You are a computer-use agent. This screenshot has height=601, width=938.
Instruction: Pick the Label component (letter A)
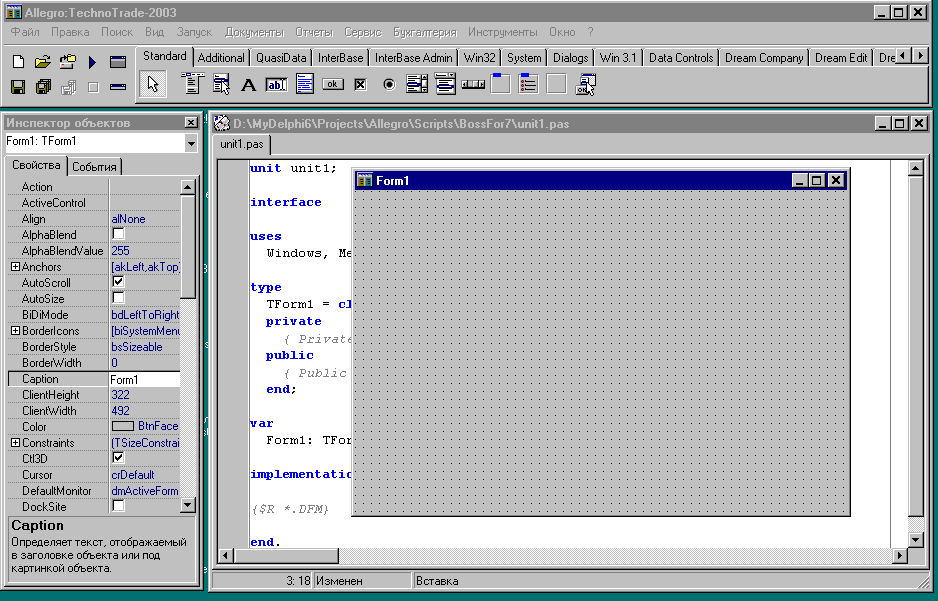tap(248, 85)
